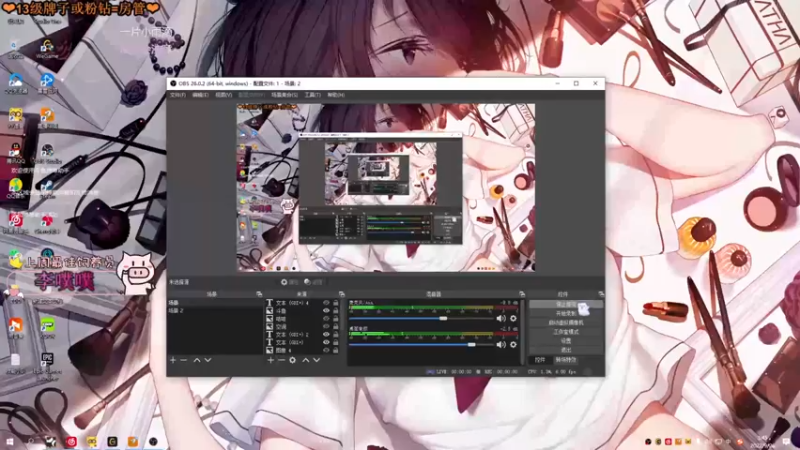
Task: Toggle visibility of 文本 (GDI+) source
Action: [x=326, y=342]
